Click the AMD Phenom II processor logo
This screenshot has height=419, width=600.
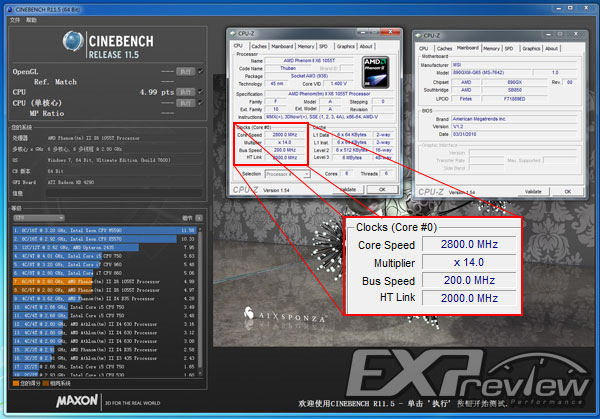pyautogui.click(x=381, y=73)
